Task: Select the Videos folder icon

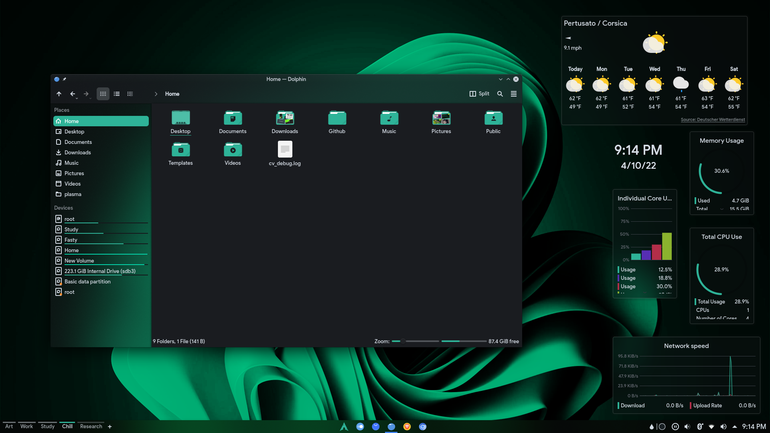Action: [x=232, y=154]
